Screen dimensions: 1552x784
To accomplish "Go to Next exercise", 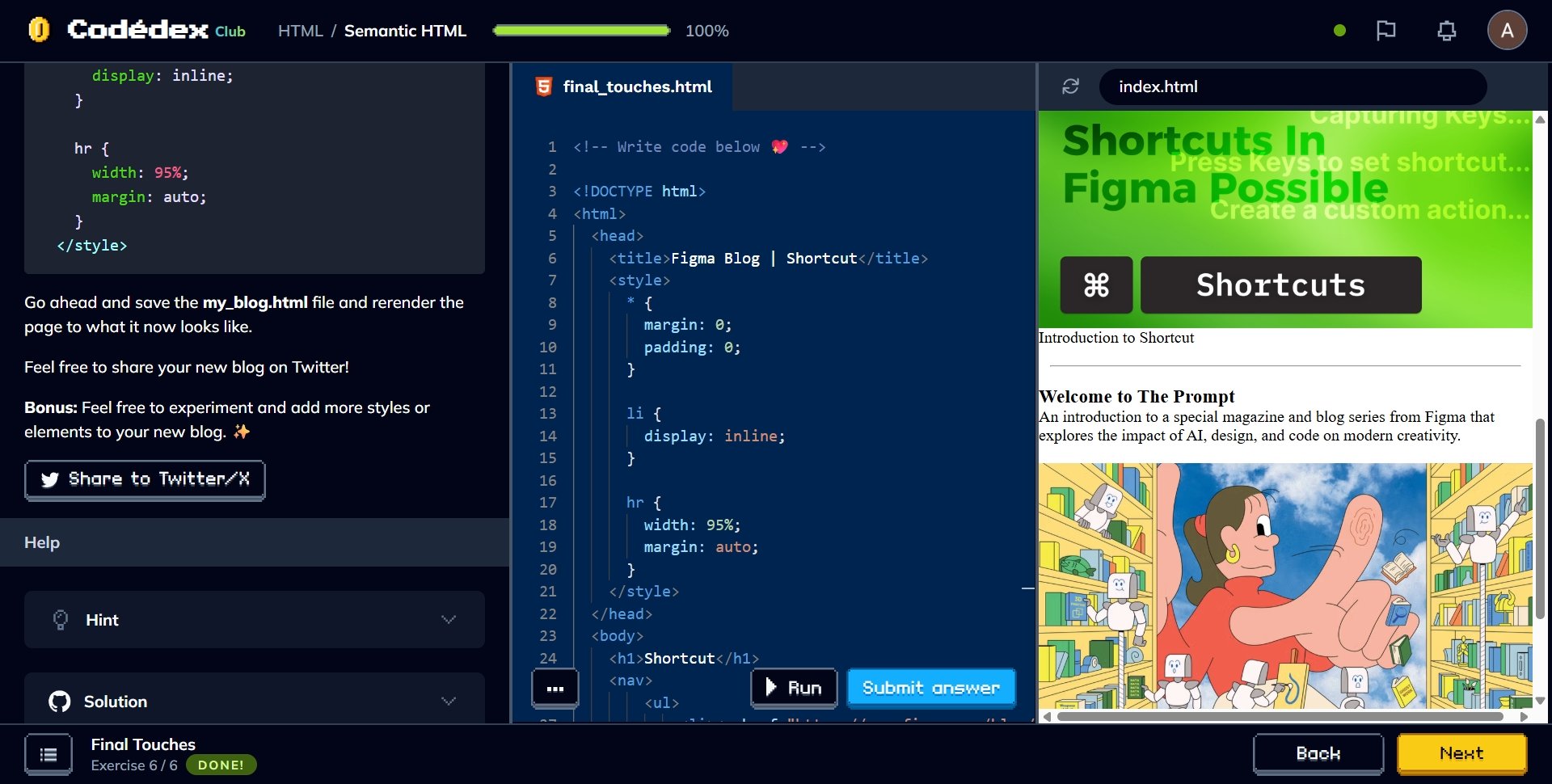I will point(1461,753).
